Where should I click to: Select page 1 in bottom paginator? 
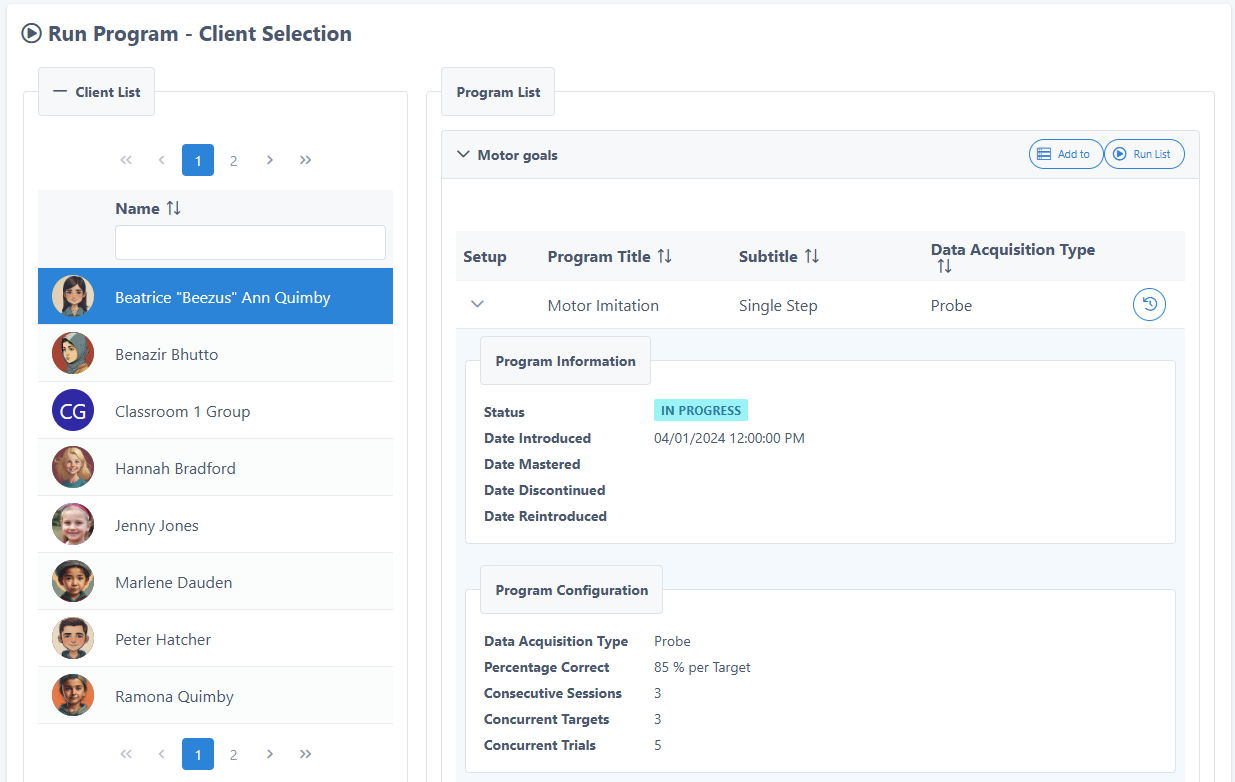click(x=198, y=754)
